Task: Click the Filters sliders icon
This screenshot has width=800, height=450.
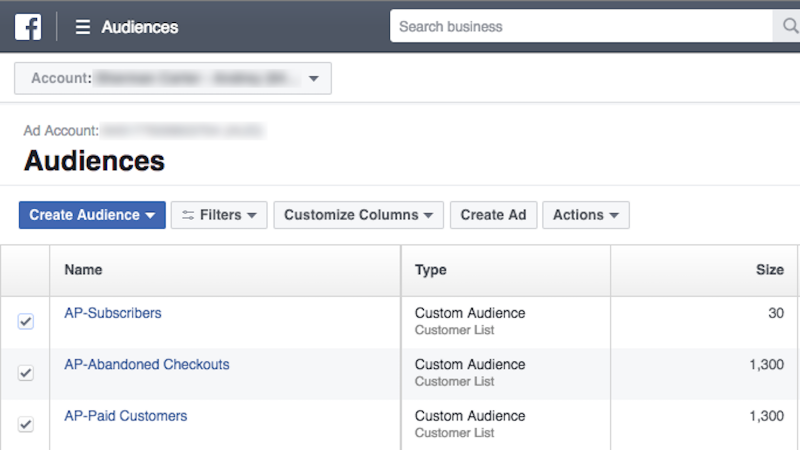Action: coord(188,215)
